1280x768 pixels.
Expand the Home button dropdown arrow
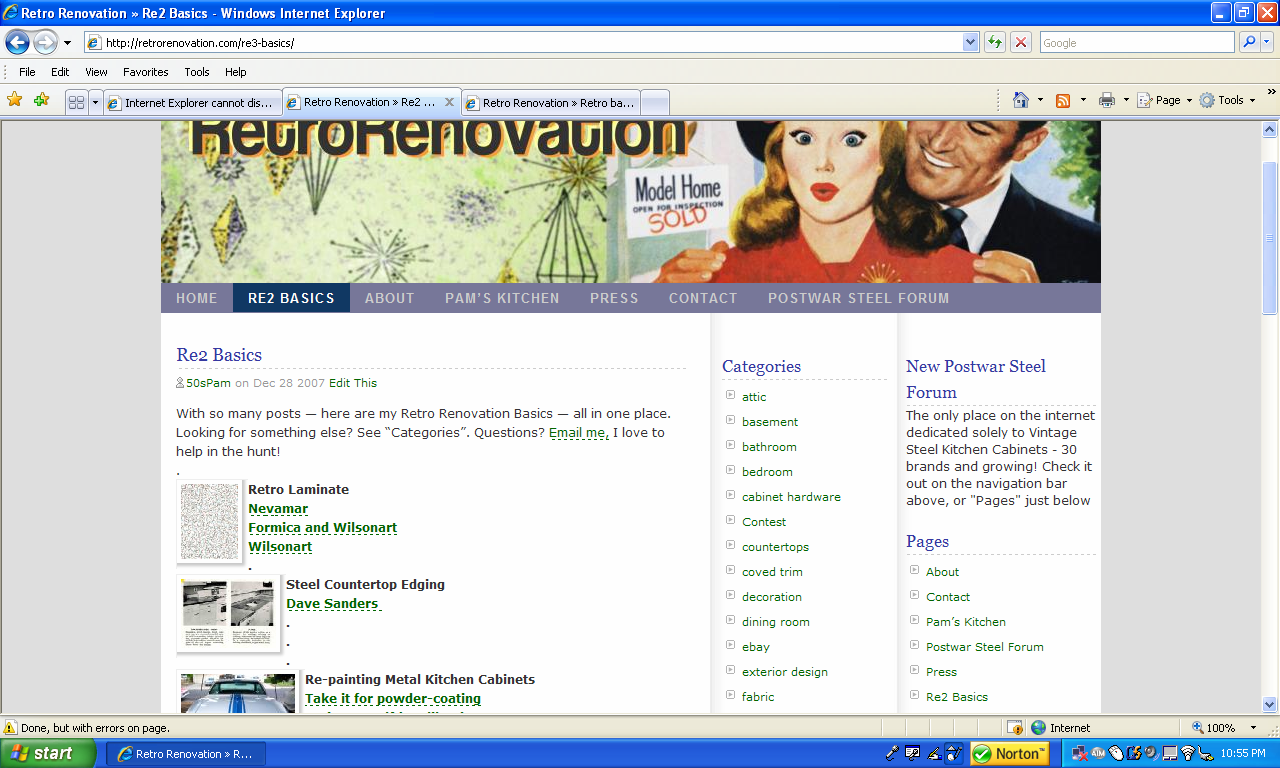pos(1040,100)
